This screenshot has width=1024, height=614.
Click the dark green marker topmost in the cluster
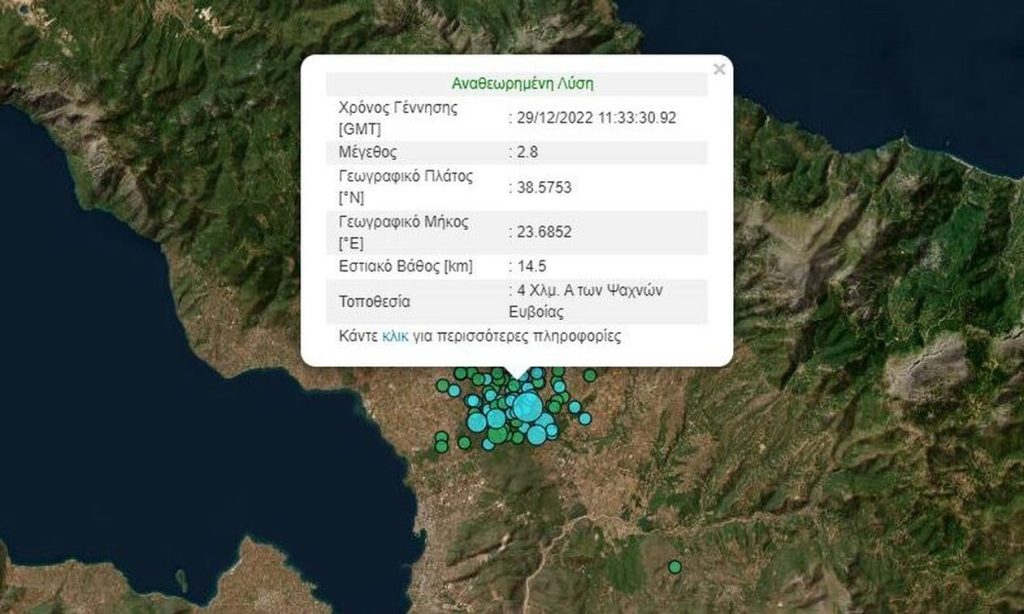(x=461, y=372)
